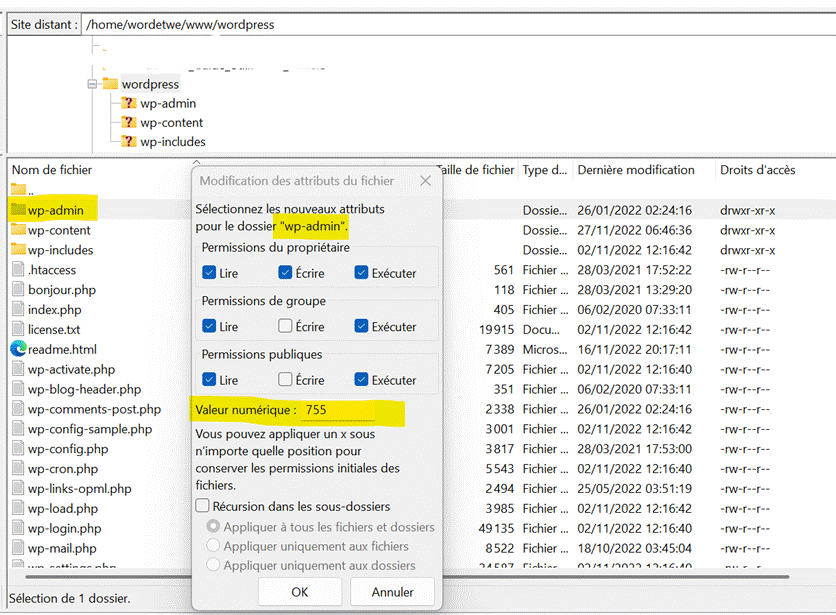Image resolution: width=836 pixels, height=615 pixels.
Task: Uncheck owner Écrire permission
Action: coord(285,273)
